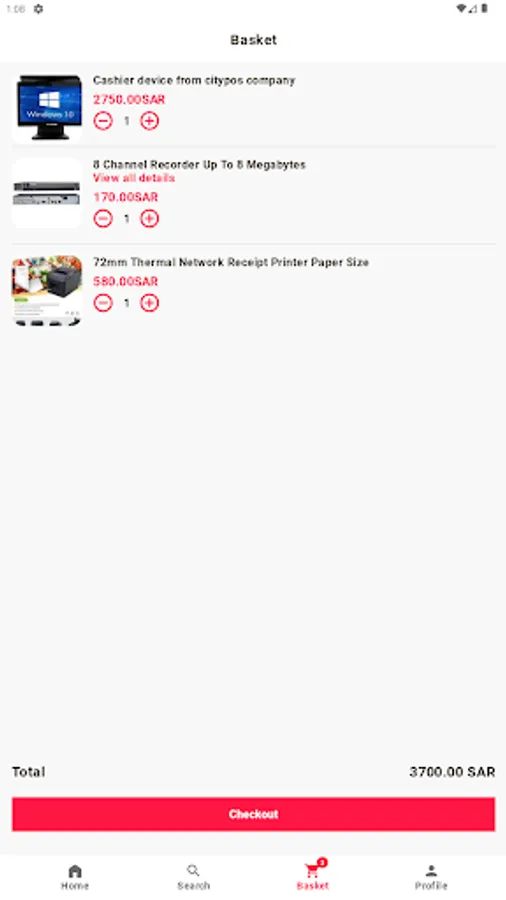Open 8 Channel Recorder product title

click(199, 165)
